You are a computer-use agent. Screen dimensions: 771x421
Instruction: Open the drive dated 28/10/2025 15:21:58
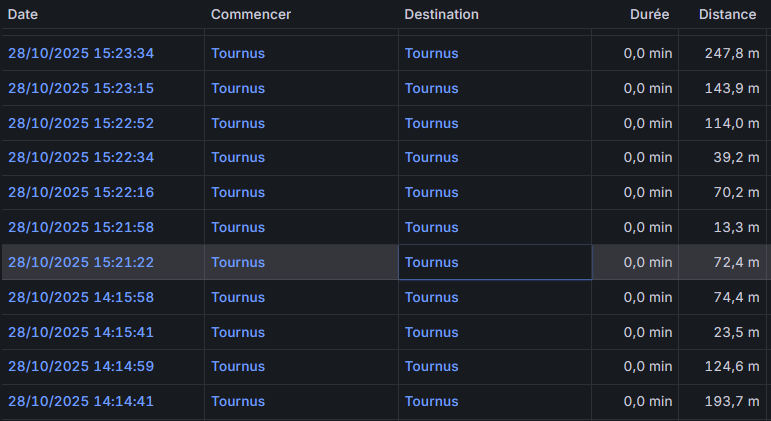[81, 227]
